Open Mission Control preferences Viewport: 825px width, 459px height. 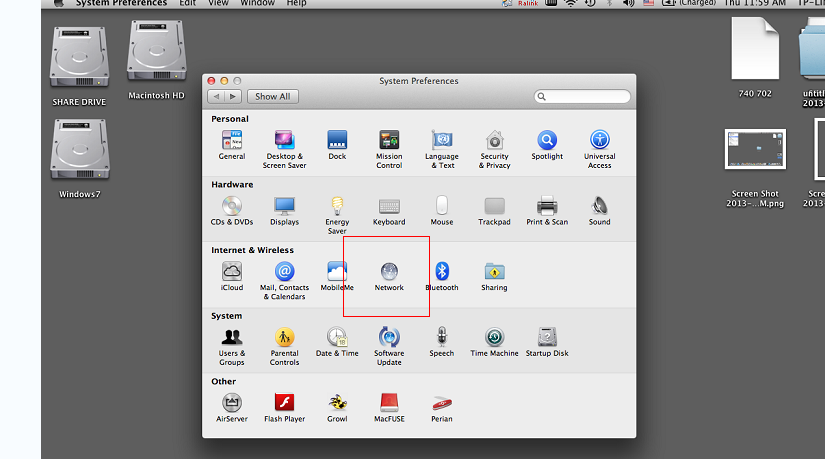[x=389, y=149]
